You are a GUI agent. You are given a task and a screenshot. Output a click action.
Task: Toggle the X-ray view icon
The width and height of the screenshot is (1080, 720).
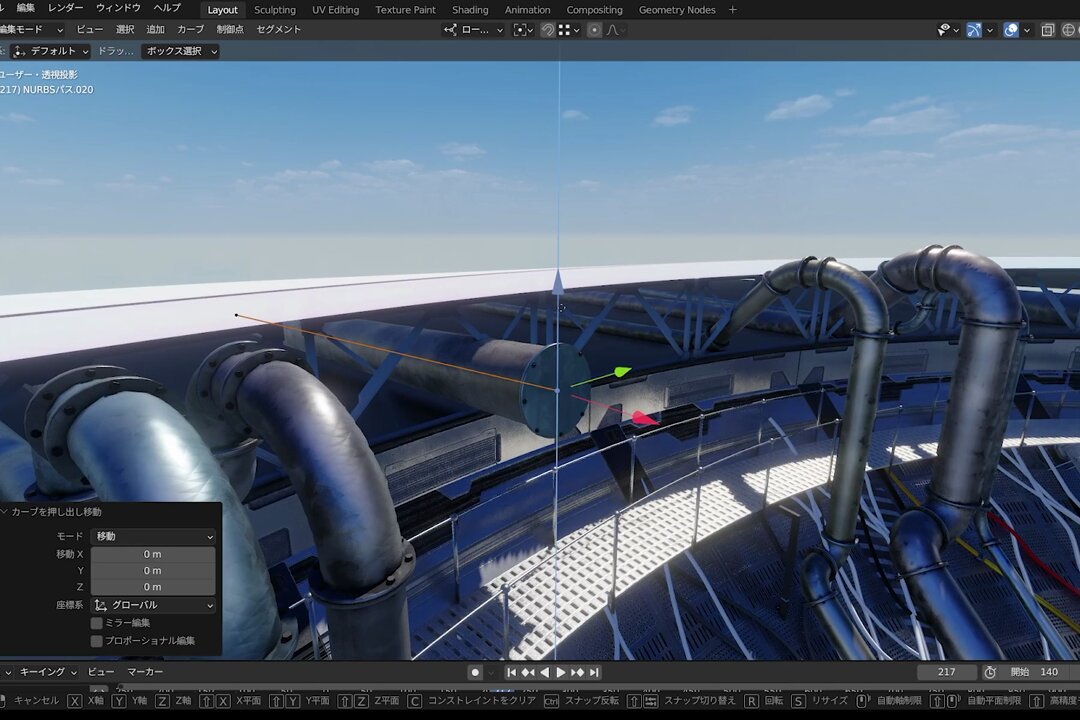pos(1047,30)
